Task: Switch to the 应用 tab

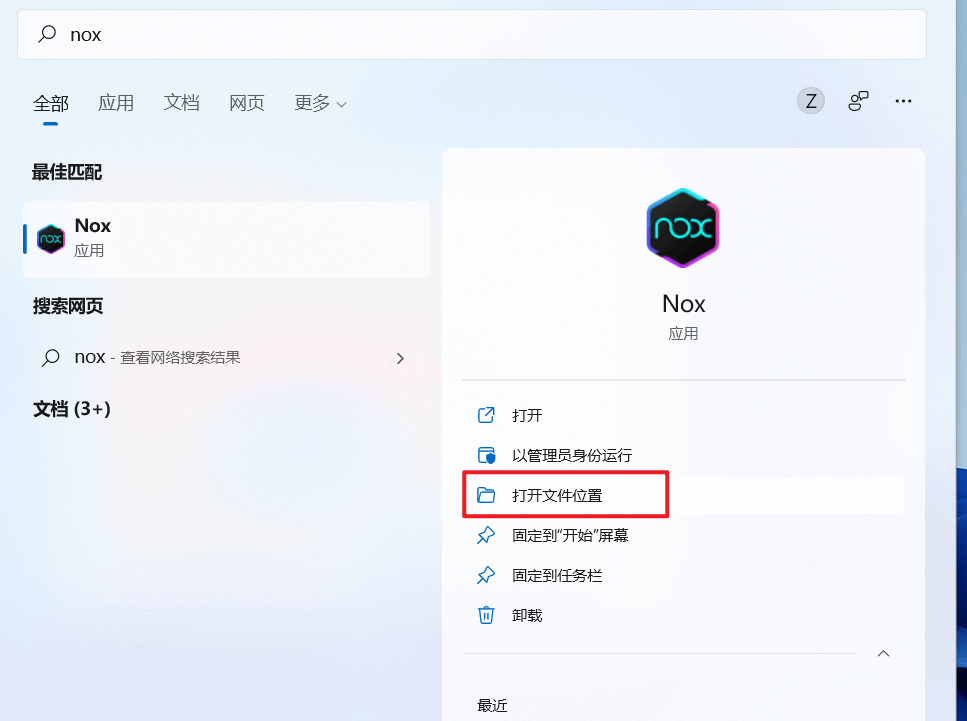Action: 116,102
